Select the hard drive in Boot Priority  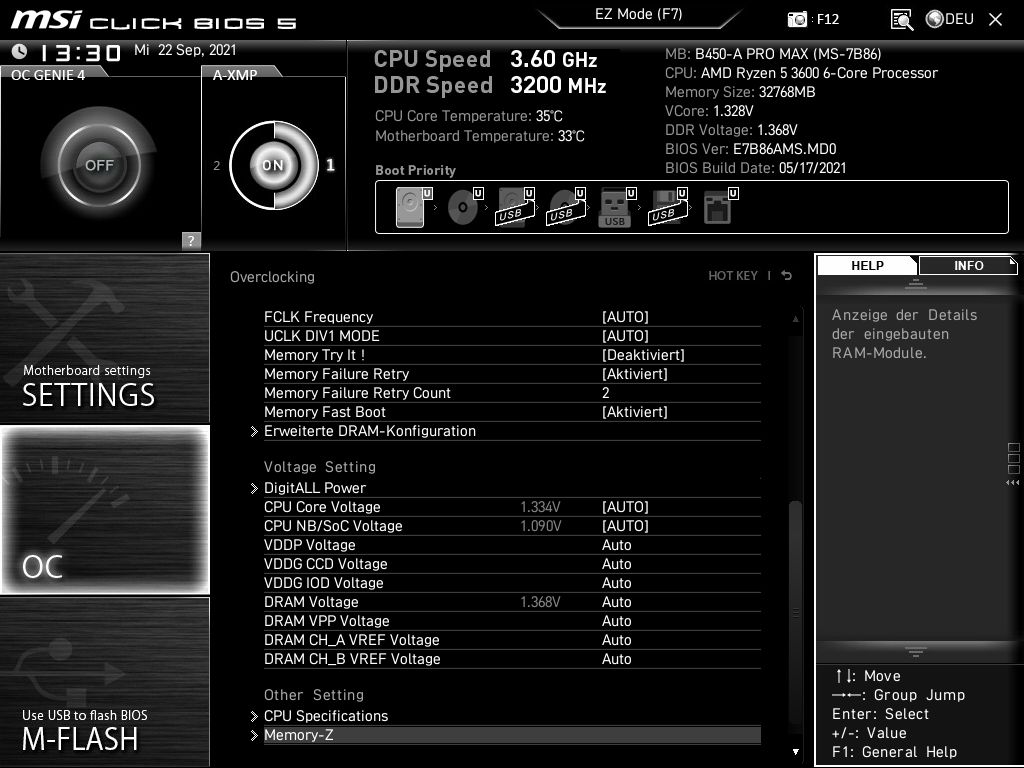point(410,205)
